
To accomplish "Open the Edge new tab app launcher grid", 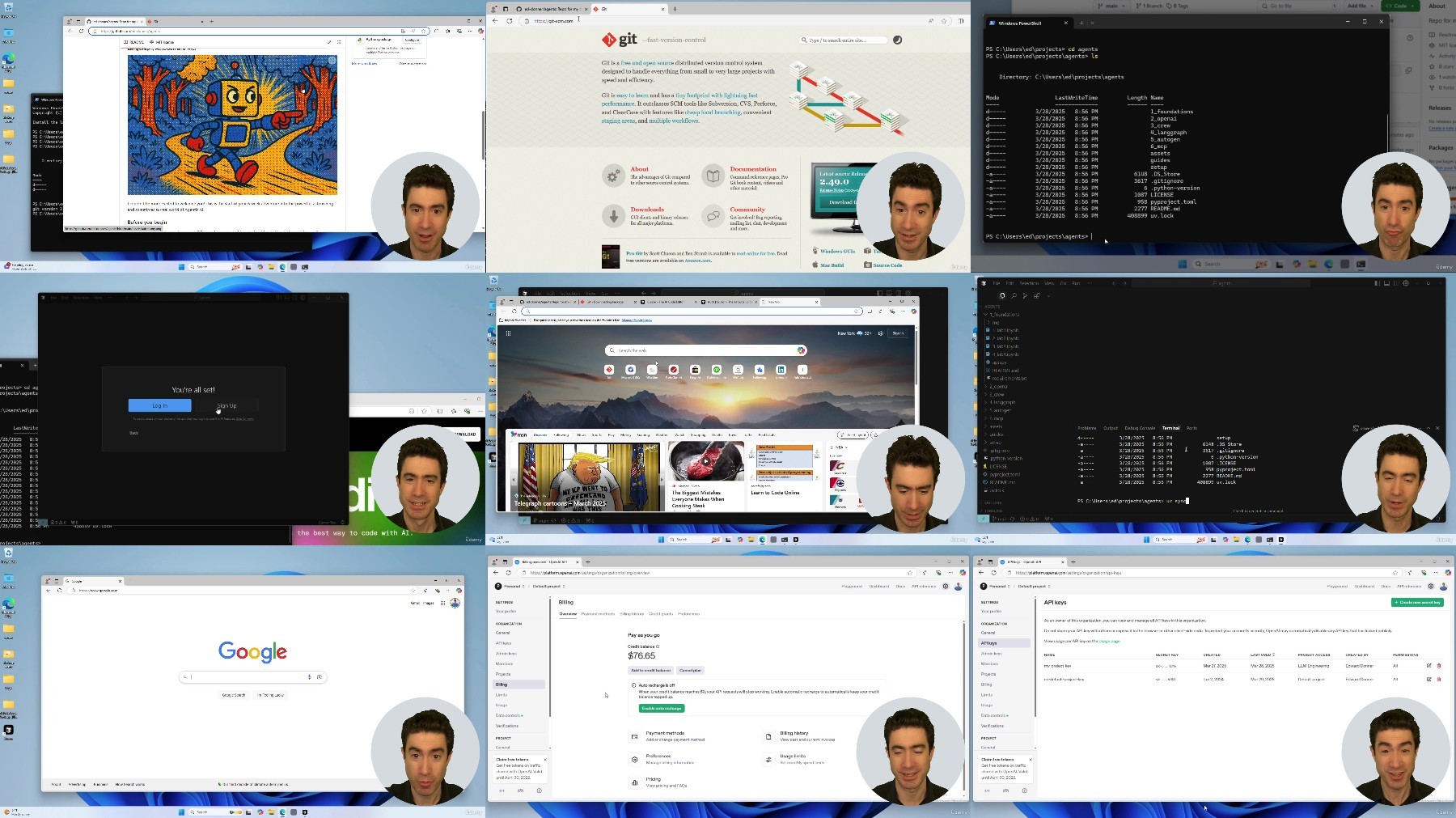I will click(508, 333).
